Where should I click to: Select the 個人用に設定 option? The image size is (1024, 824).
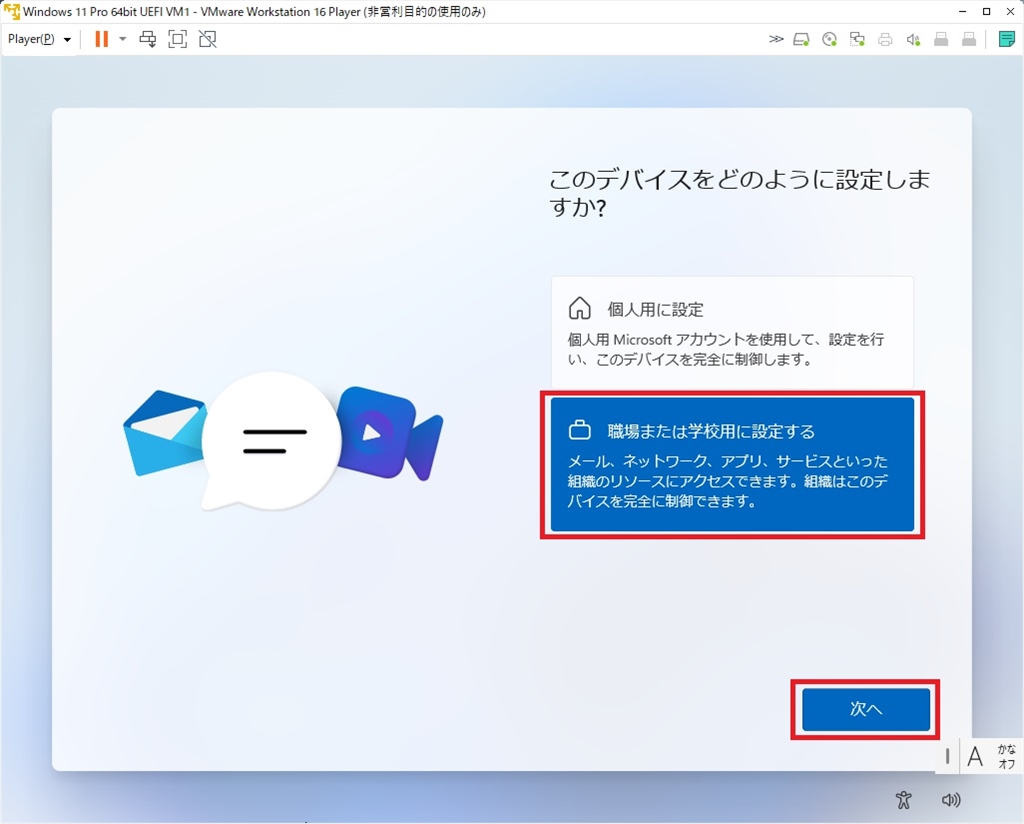point(732,332)
